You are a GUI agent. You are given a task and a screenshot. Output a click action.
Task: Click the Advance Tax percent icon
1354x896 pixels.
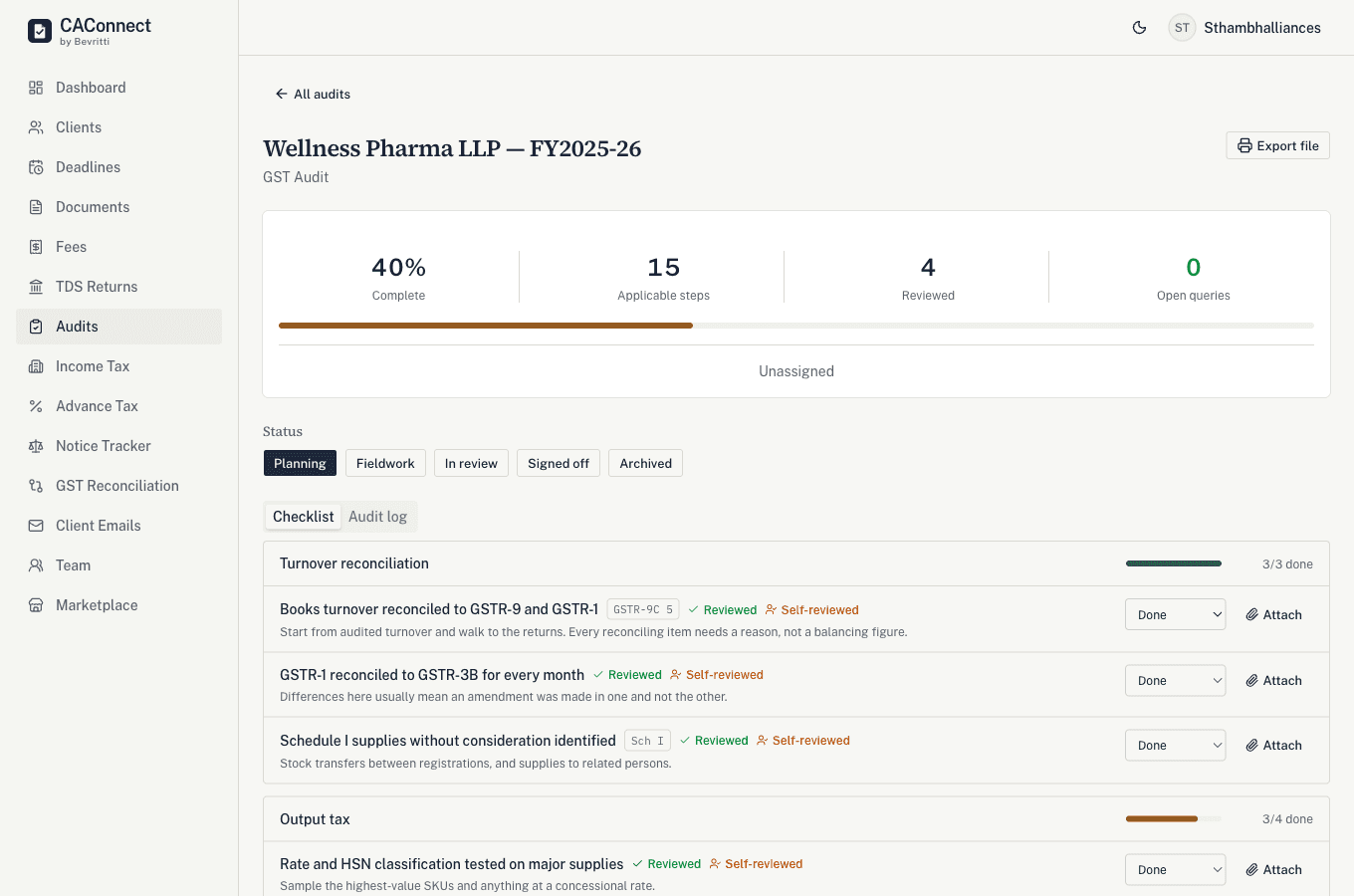(36, 406)
